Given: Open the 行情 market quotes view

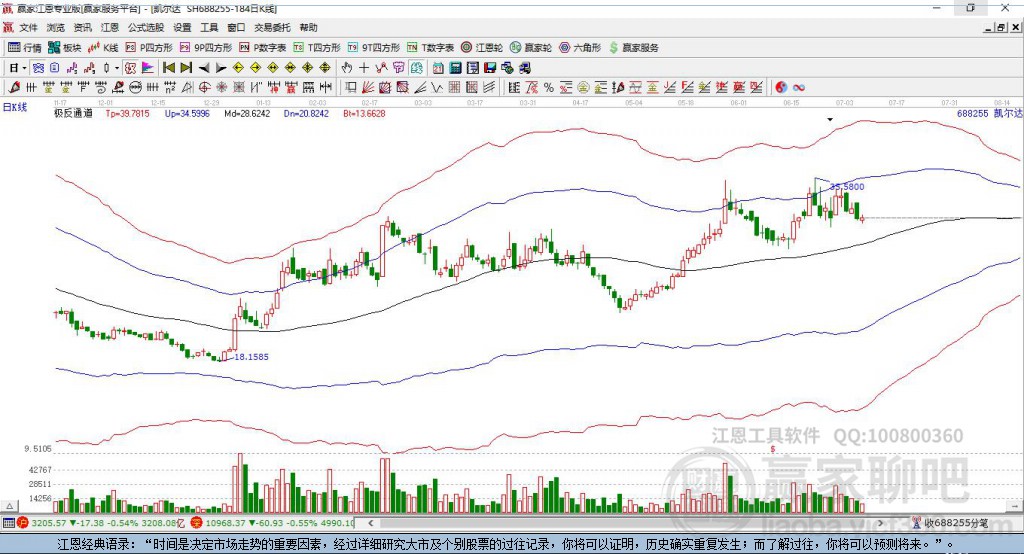Looking at the screenshot, I should [x=24, y=48].
